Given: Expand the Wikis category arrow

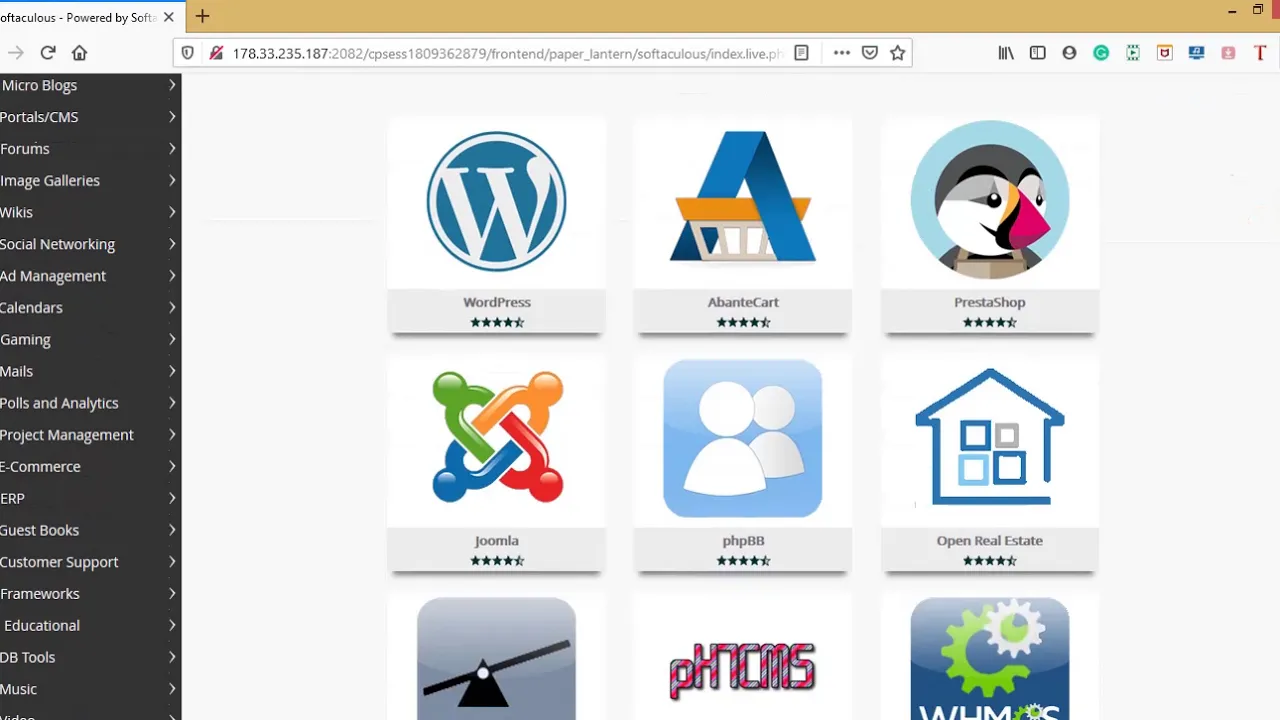Looking at the screenshot, I should click(x=172, y=212).
